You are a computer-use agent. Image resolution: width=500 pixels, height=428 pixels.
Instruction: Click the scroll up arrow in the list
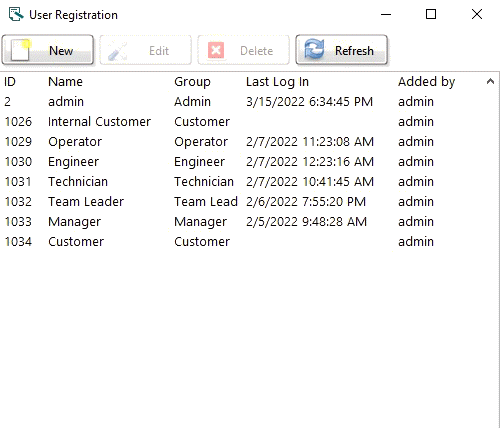click(490, 81)
